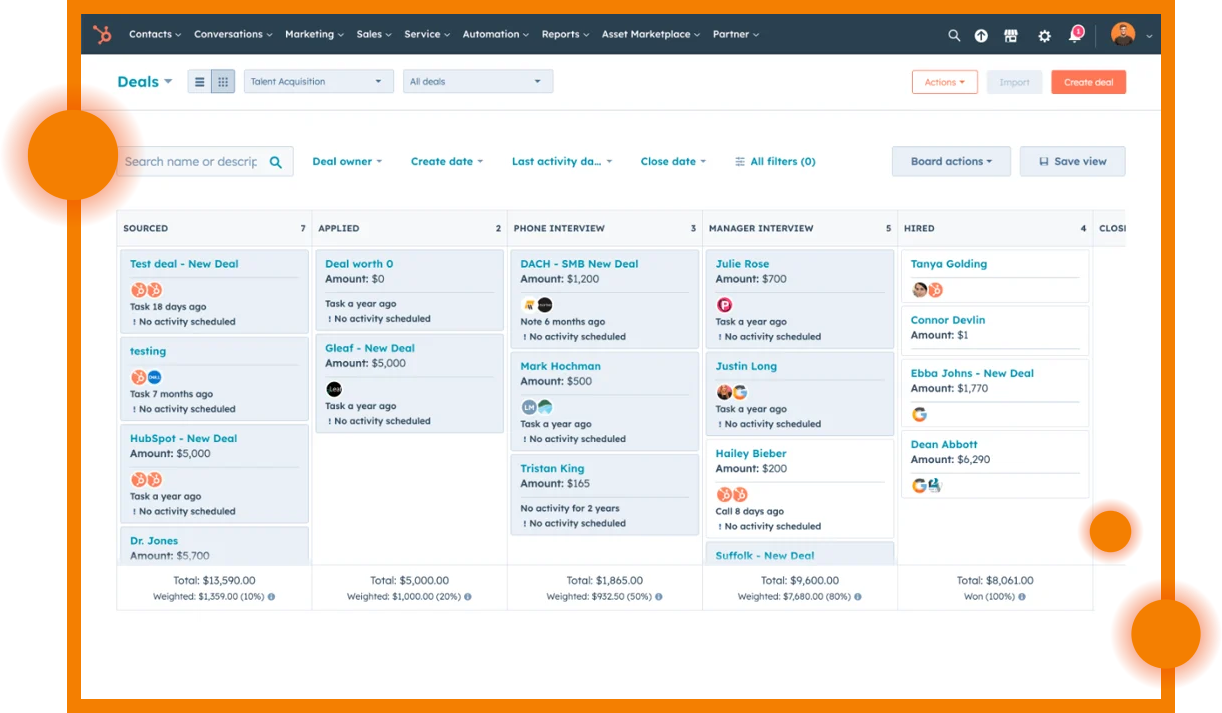Open the global search magnifying glass icon
1222x713 pixels.
(954, 34)
